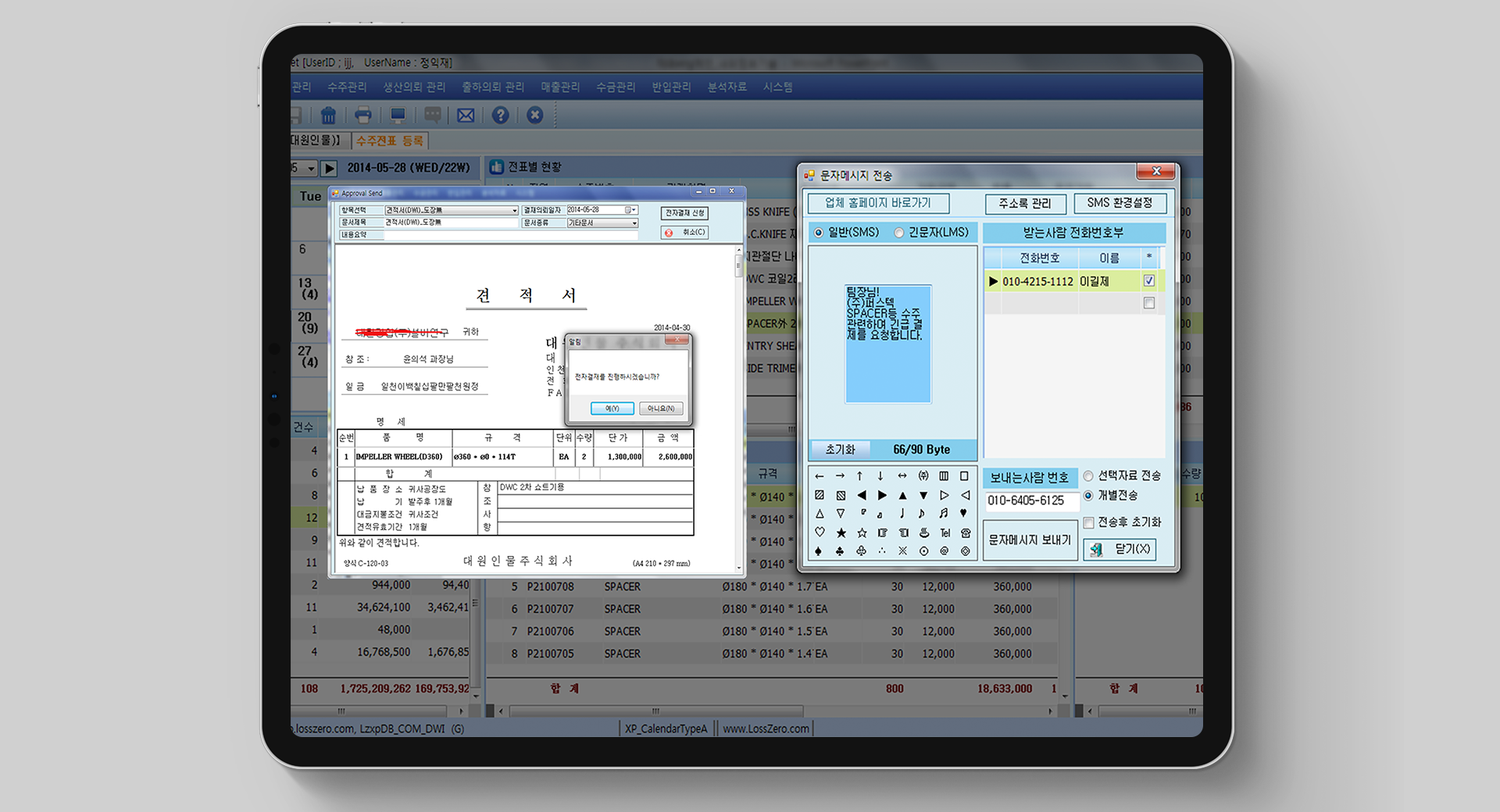Click the 문자메시지 보내기 send button

pyautogui.click(x=1030, y=540)
